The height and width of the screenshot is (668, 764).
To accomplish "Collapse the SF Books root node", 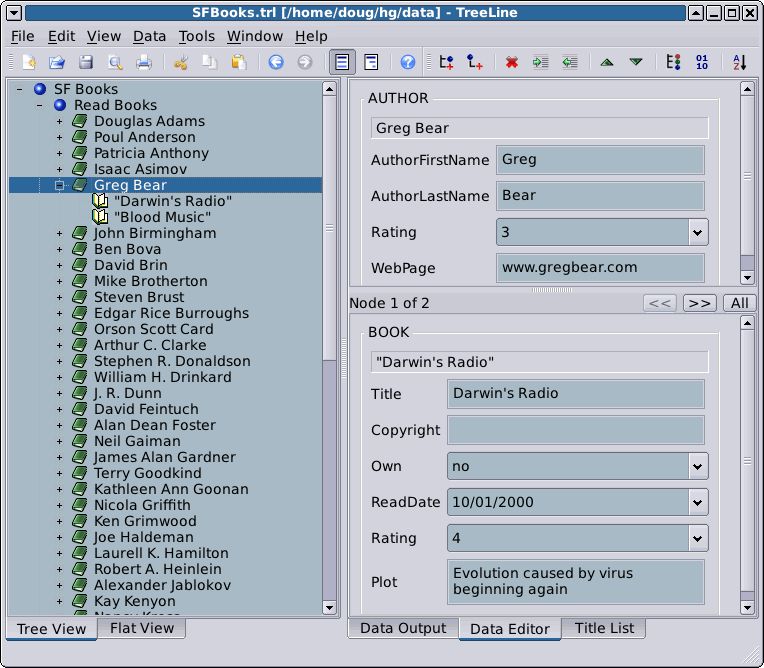I will (19, 89).
